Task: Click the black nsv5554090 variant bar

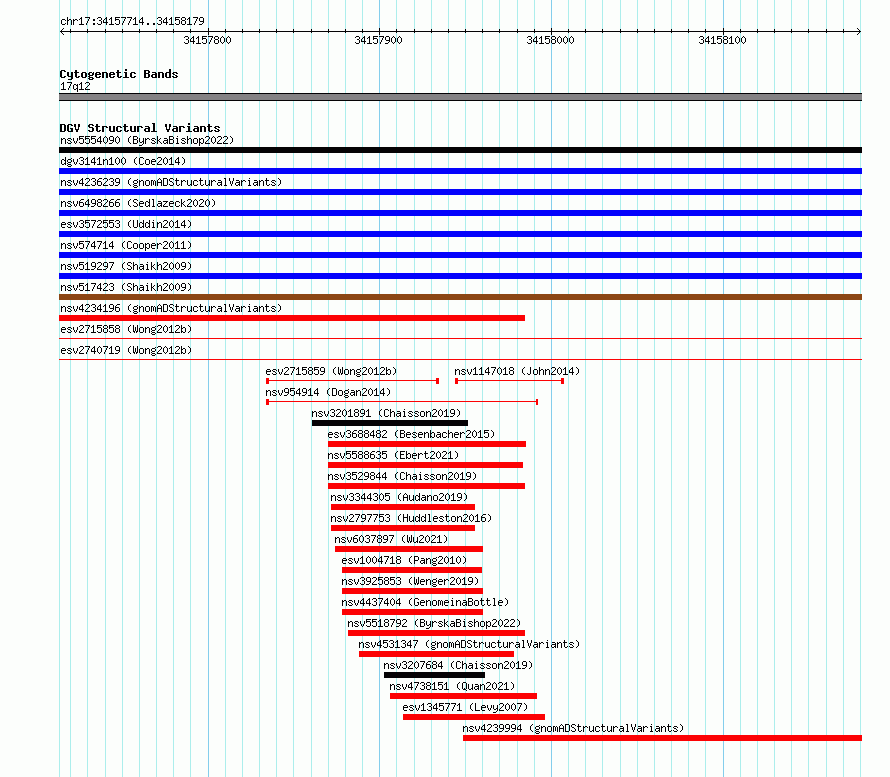Action: click(460, 150)
